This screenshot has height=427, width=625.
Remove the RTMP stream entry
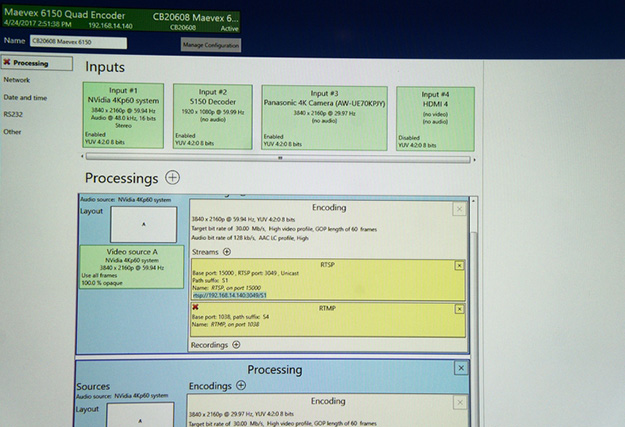coord(459,309)
